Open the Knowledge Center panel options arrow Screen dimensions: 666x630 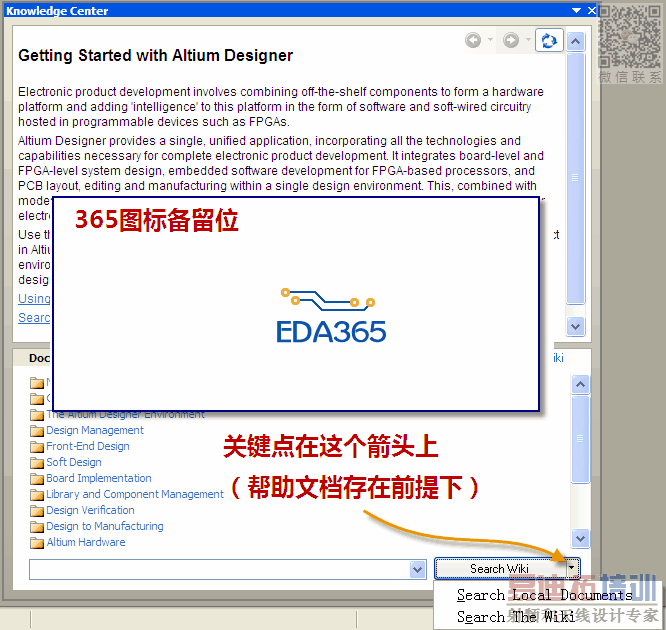click(576, 11)
